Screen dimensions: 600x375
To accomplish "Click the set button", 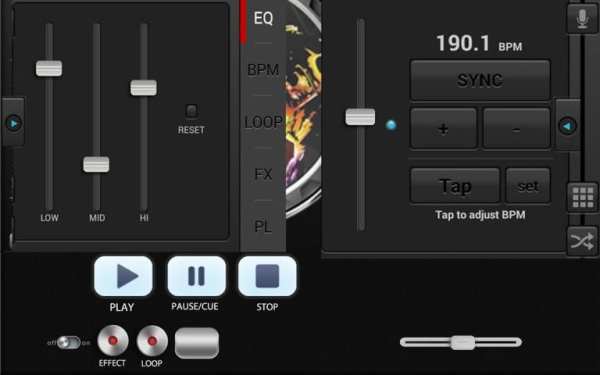I will point(528,186).
